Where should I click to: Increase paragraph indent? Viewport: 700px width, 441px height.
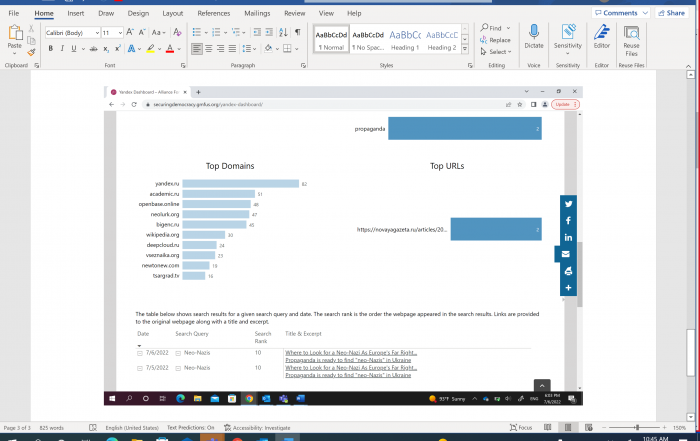coord(269,32)
